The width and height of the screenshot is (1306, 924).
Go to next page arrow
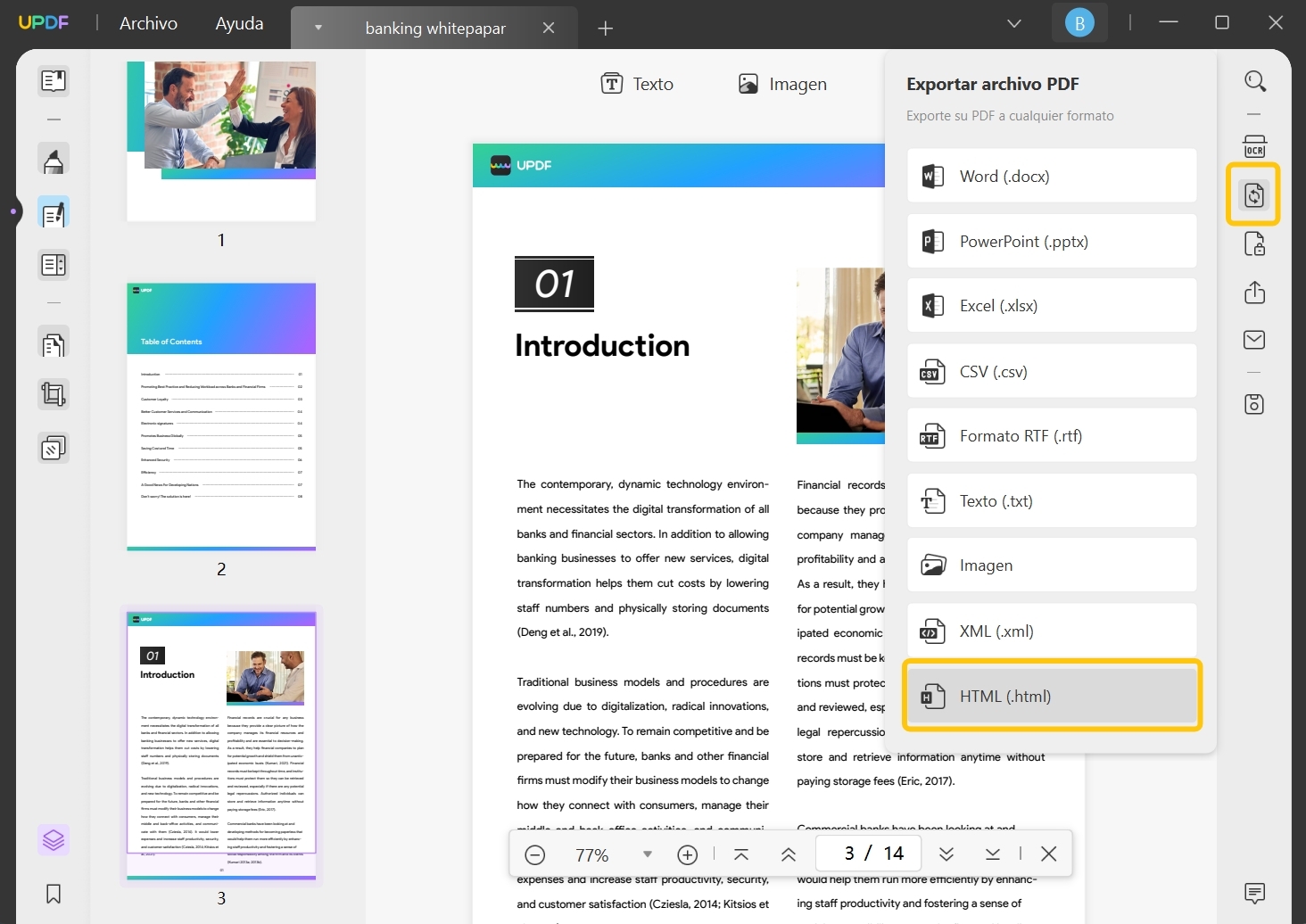coord(946,854)
